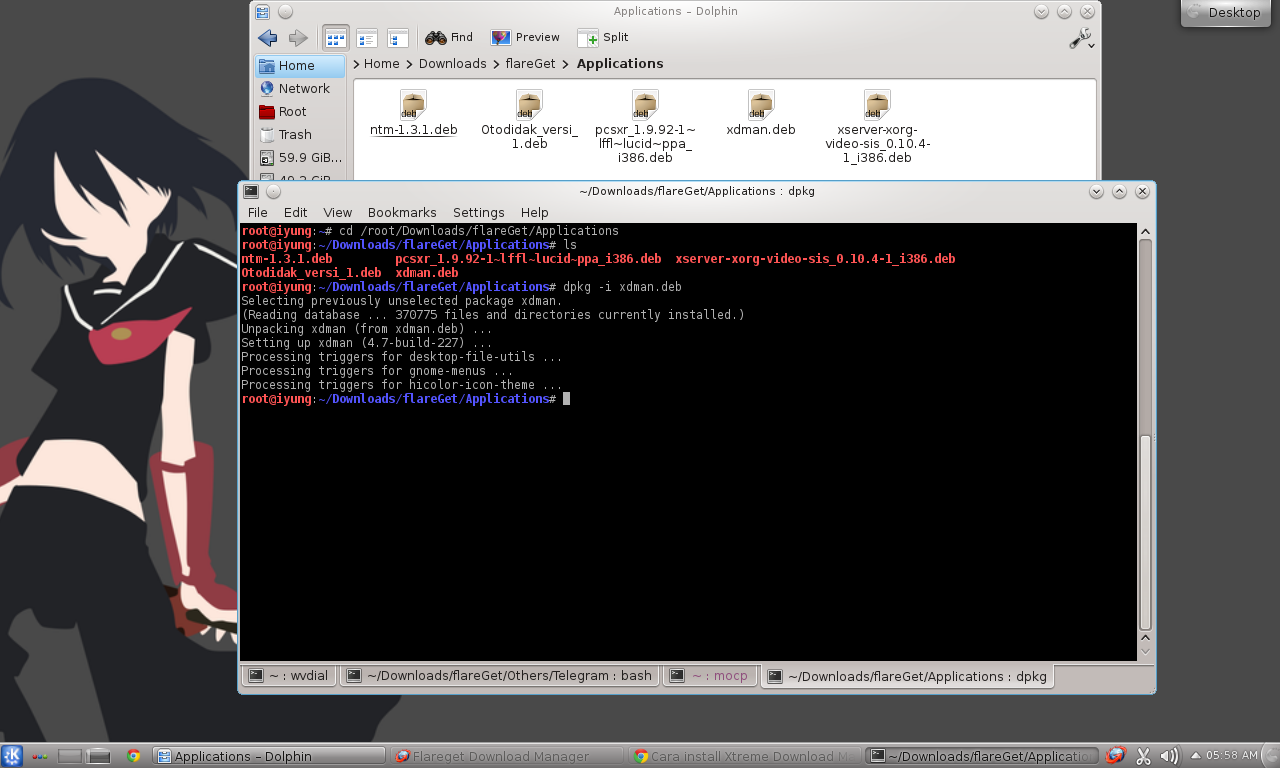Select Network in Places panel
Screen dimensions: 1280x768
point(300,89)
